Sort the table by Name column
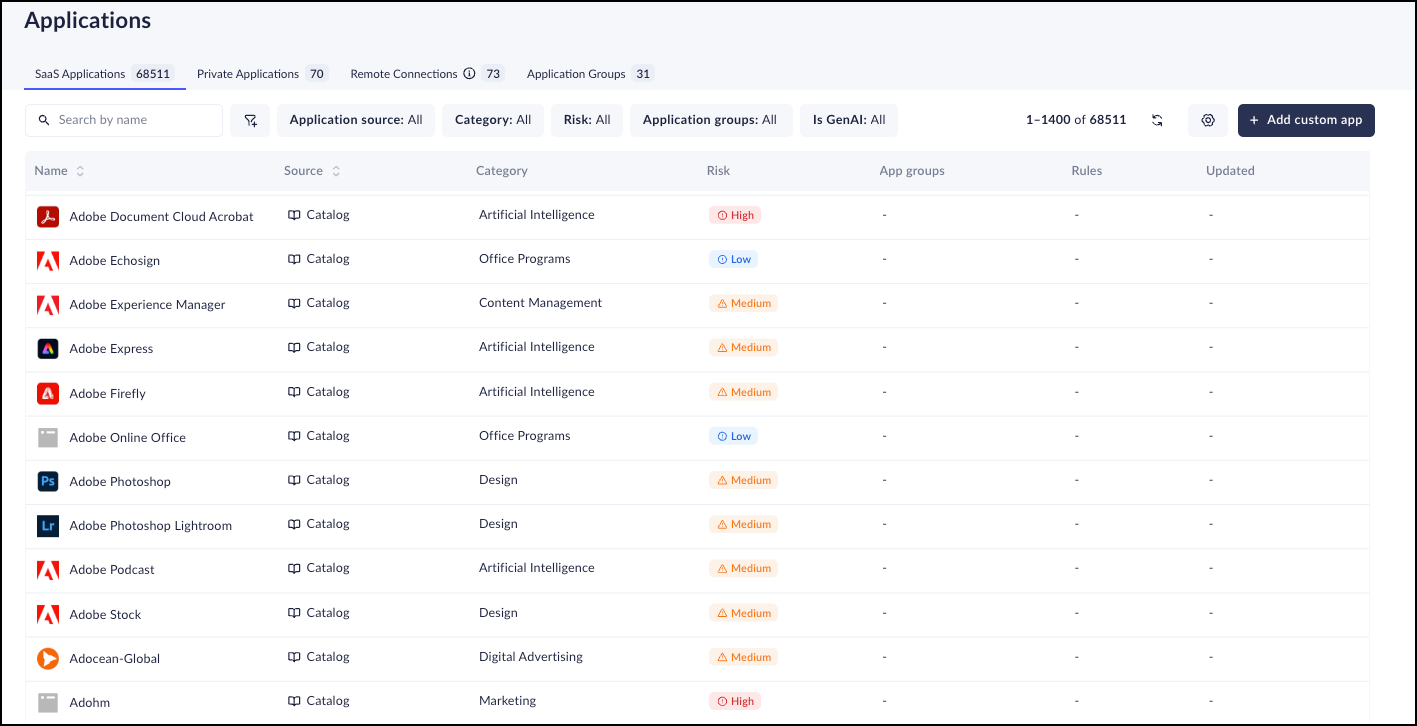The height and width of the screenshot is (726, 1417). tap(80, 171)
